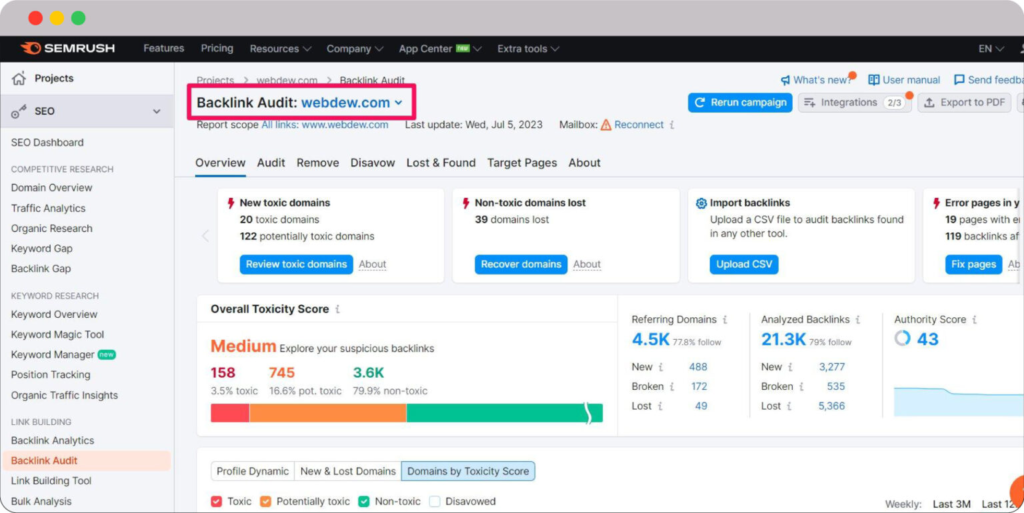Expand the Extra tools menu
The image size is (1024, 513).
(528, 49)
